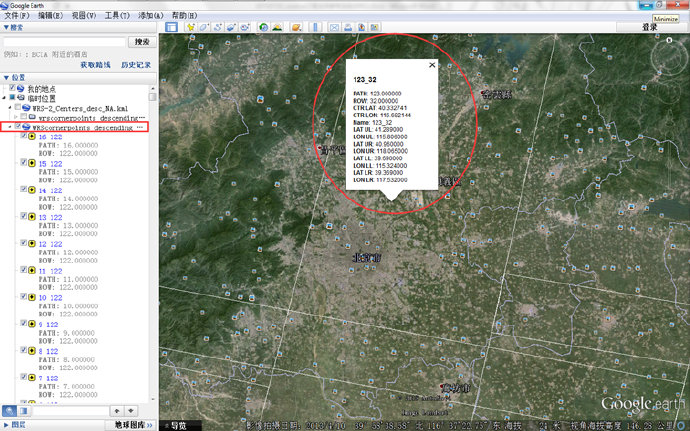Screen dimensions: 690x431
Task: Collapse the highlighted WRScornerpoints descending node
Action: [x=10, y=127]
